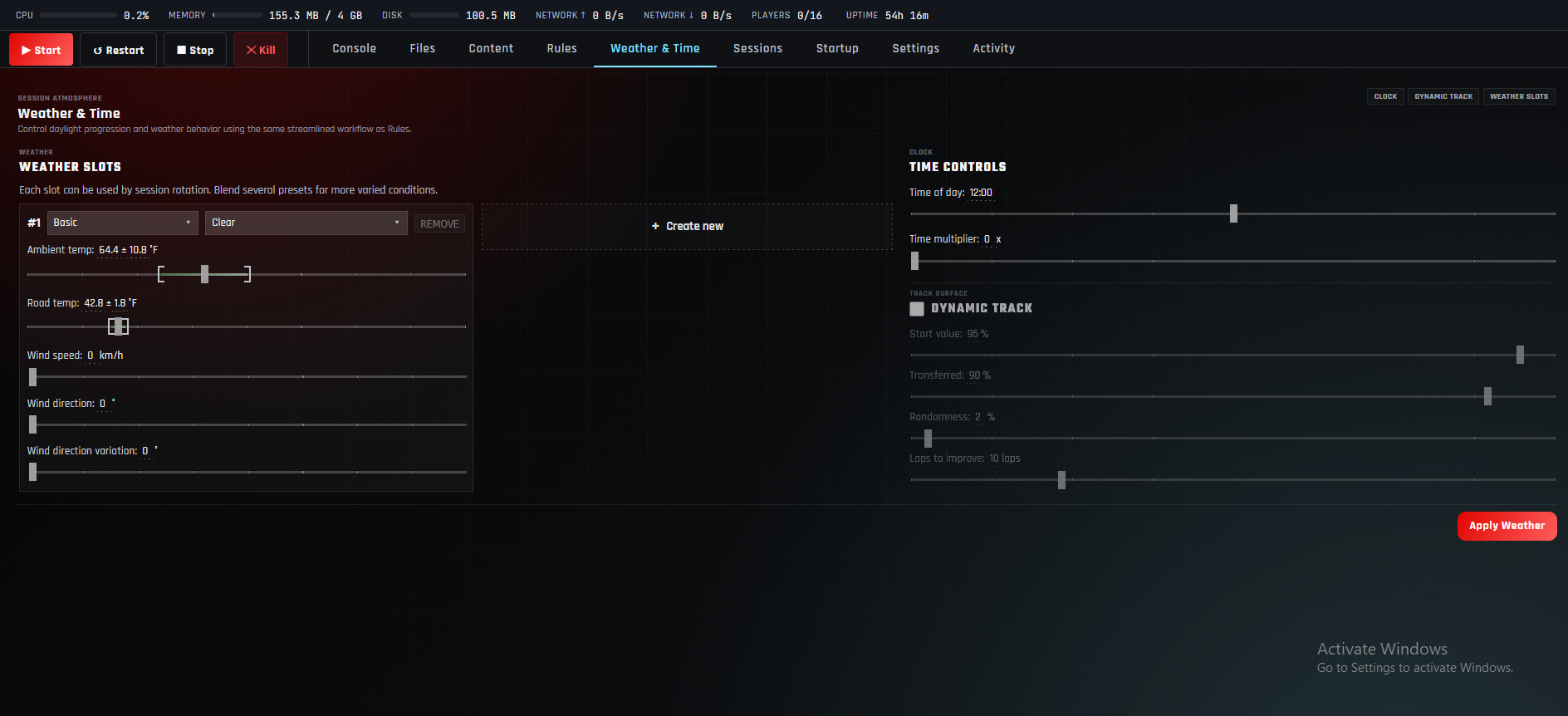Image resolution: width=1568 pixels, height=716 pixels.
Task: Click the Time multiplier slider handle
Action: pyautogui.click(x=914, y=261)
